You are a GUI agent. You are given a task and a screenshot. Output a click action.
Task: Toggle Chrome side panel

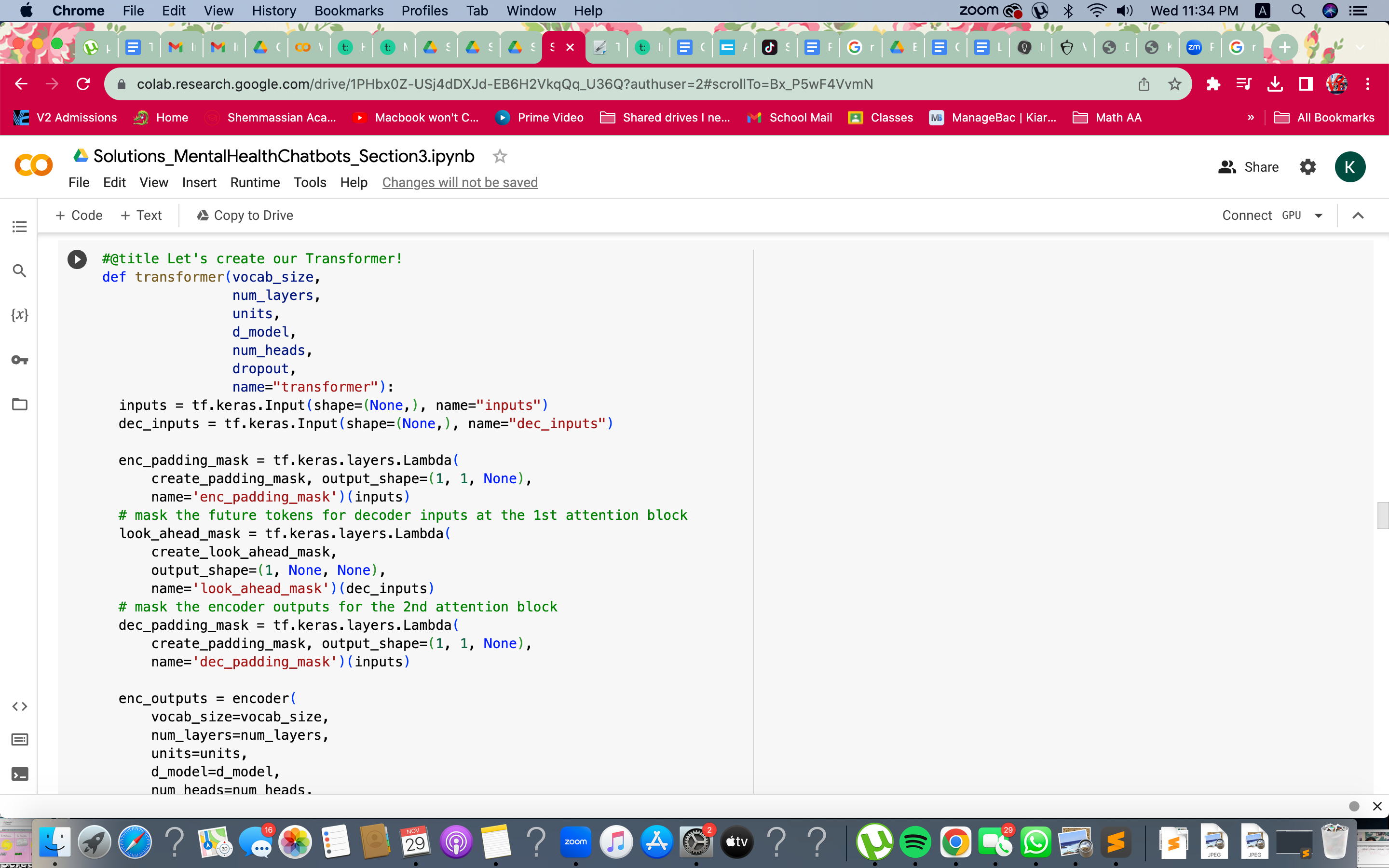point(1306,84)
